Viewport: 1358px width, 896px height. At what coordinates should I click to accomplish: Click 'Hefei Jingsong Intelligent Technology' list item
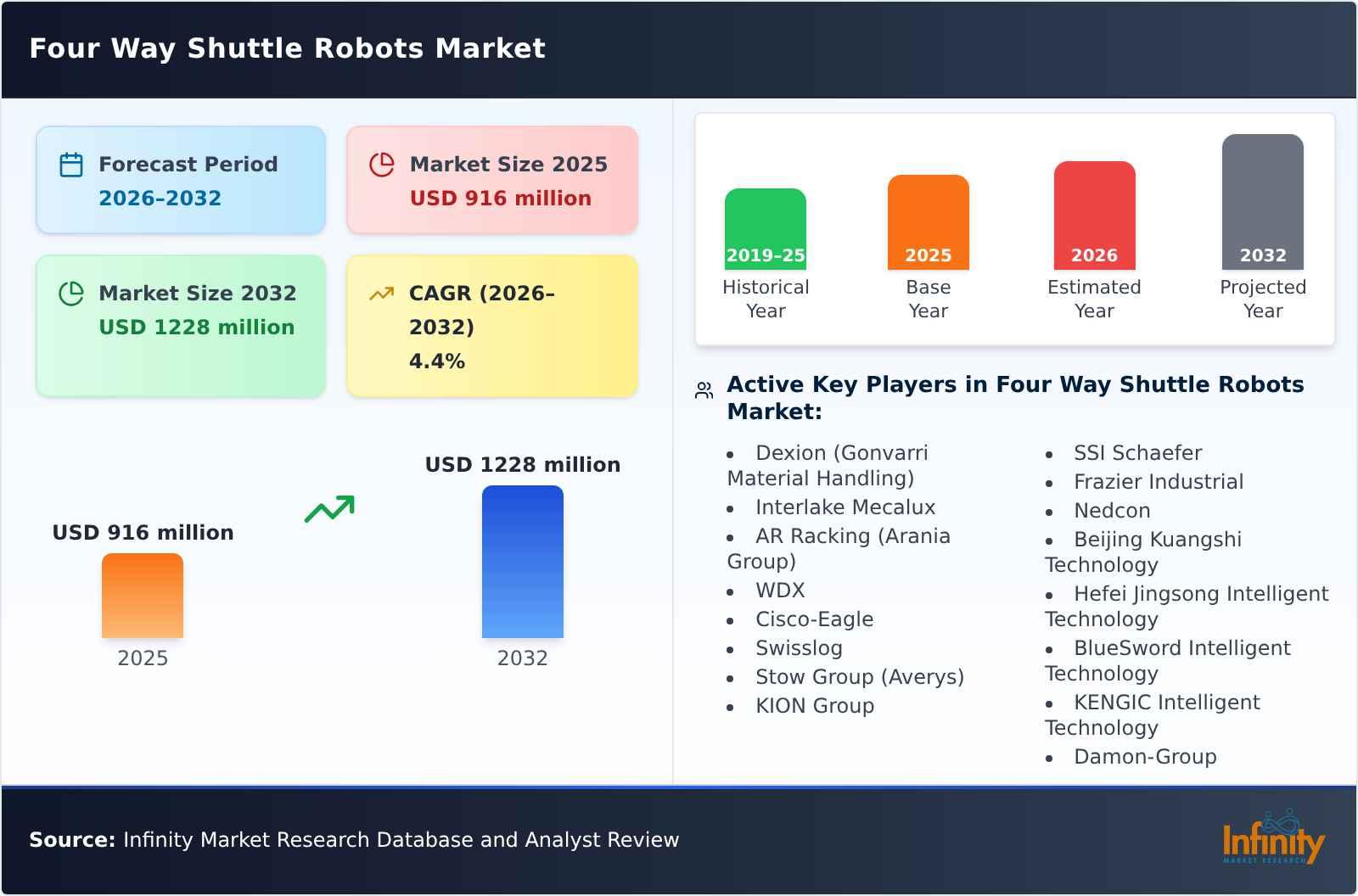click(1187, 607)
